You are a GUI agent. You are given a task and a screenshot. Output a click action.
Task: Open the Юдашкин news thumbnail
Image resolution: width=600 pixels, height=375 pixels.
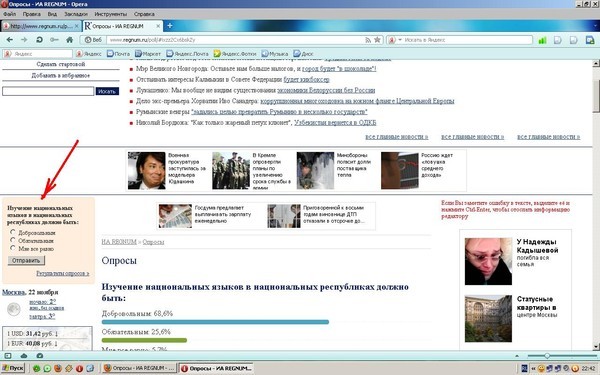[x=147, y=171]
